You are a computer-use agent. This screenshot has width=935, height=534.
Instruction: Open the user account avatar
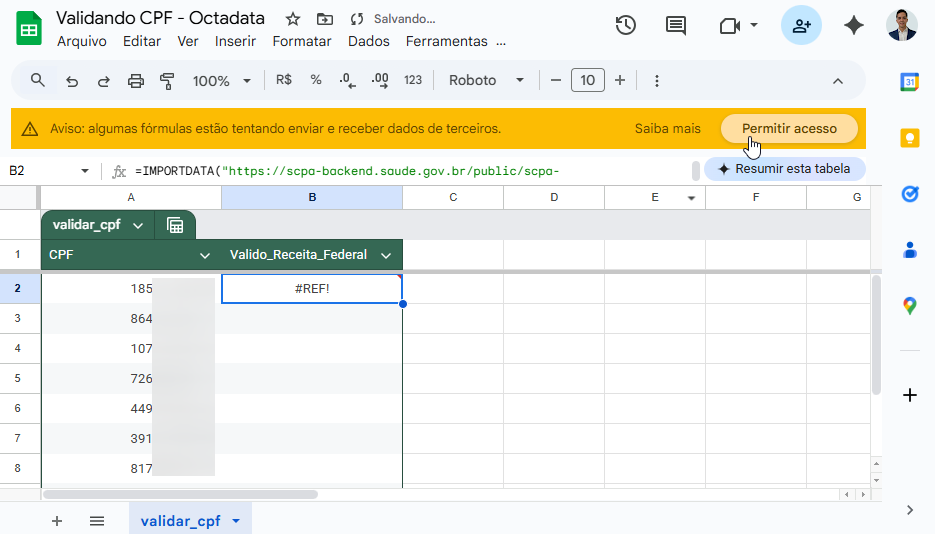(902, 25)
